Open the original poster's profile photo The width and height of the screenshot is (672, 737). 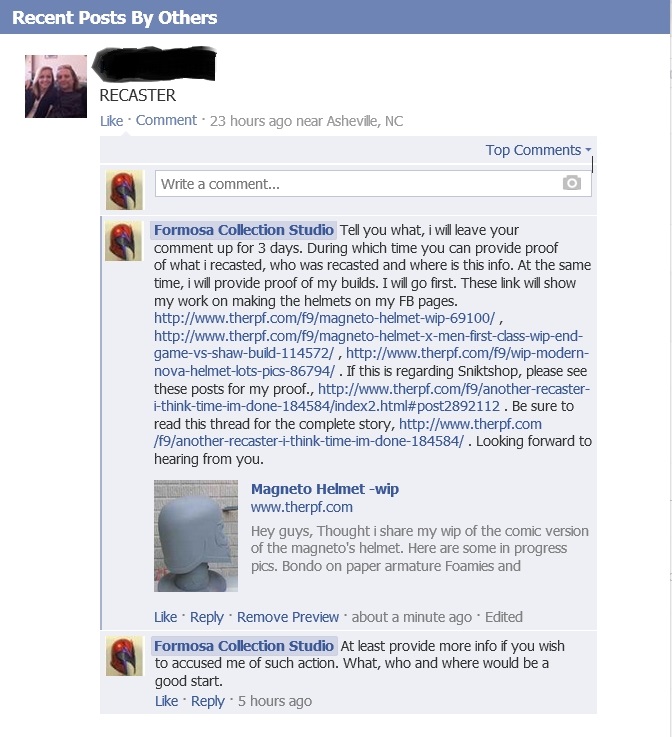coord(56,86)
